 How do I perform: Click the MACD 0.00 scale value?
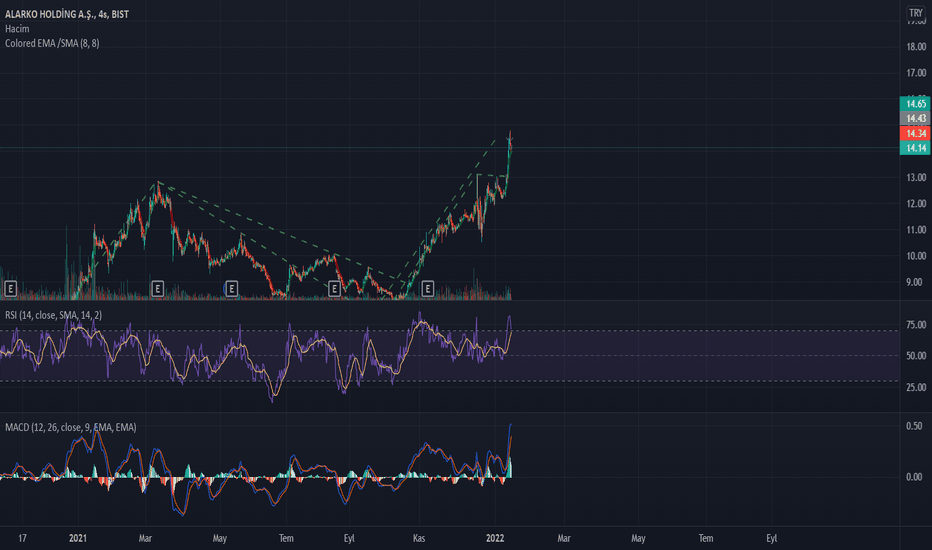point(914,477)
